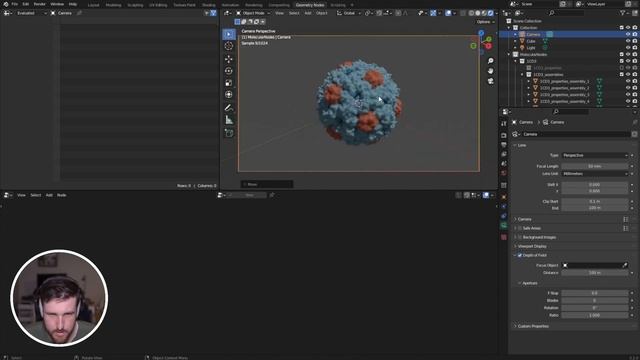The height and width of the screenshot is (360, 640).
Task: Open the node editor Add menu
Action: point(49,195)
